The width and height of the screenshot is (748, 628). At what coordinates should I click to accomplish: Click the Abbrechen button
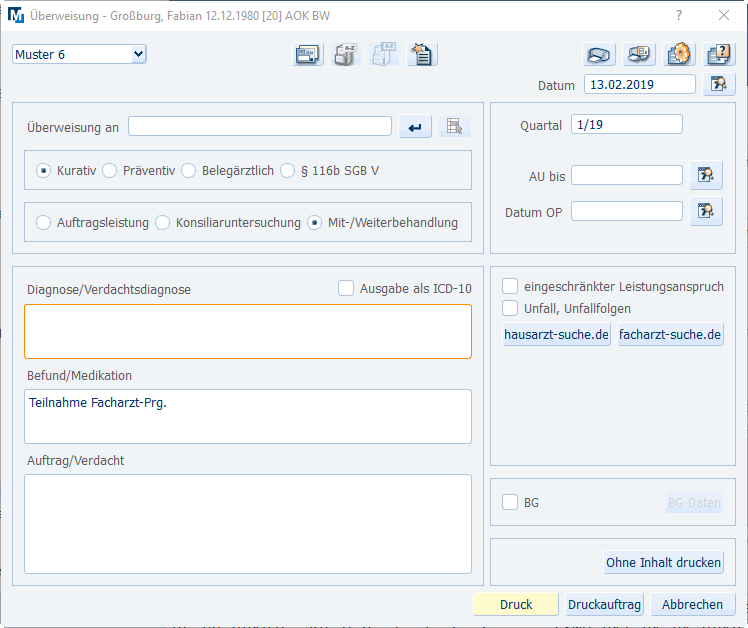tap(692, 604)
